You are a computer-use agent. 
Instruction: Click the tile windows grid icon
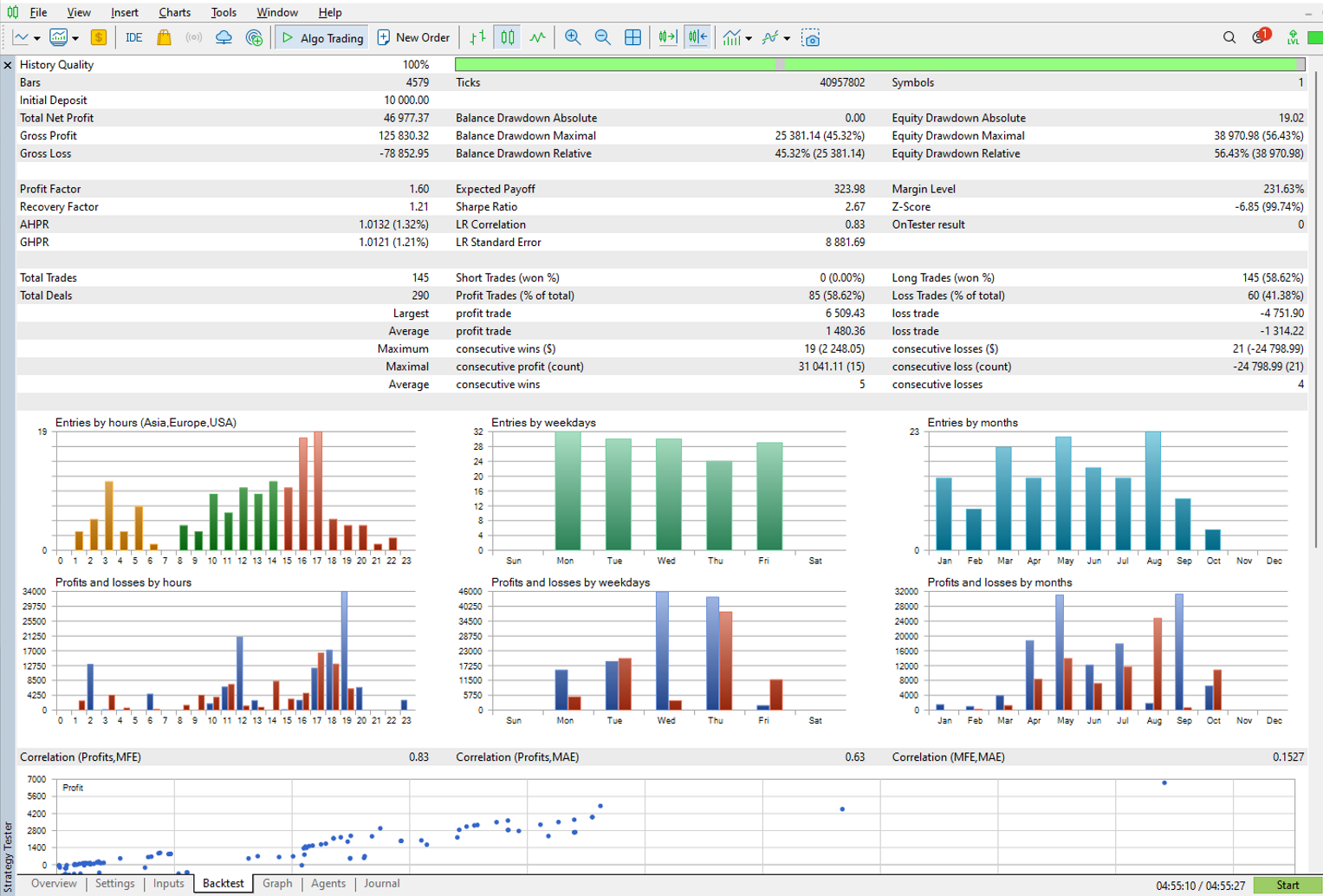pos(632,37)
